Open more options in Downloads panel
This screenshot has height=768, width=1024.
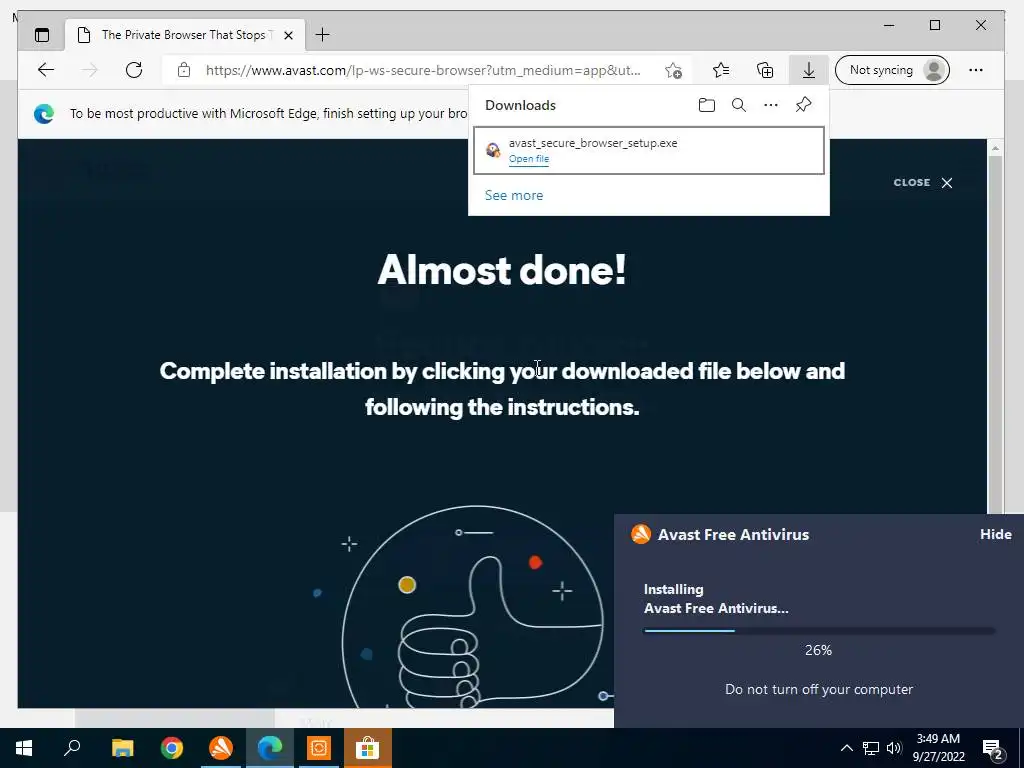[x=771, y=105]
